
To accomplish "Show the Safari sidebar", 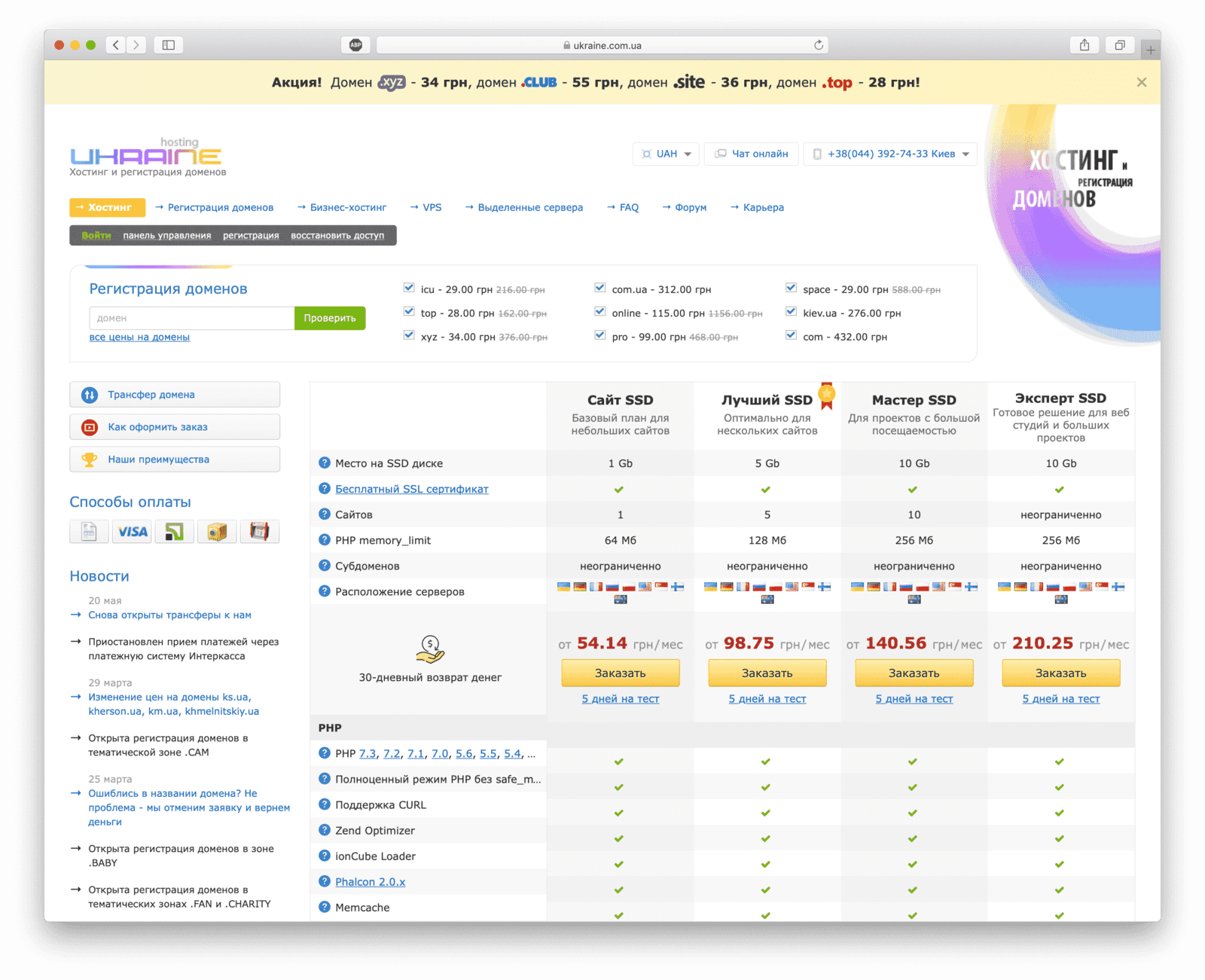I will (169, 45).
